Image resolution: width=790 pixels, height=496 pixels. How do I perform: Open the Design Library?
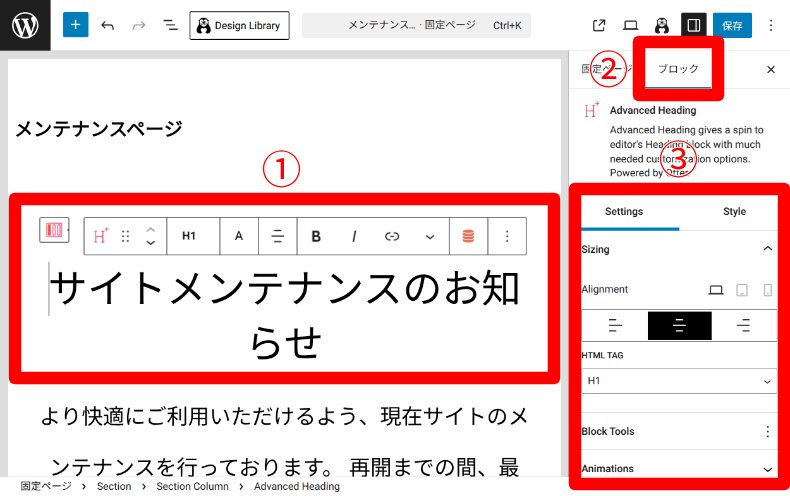click(239, 25)
